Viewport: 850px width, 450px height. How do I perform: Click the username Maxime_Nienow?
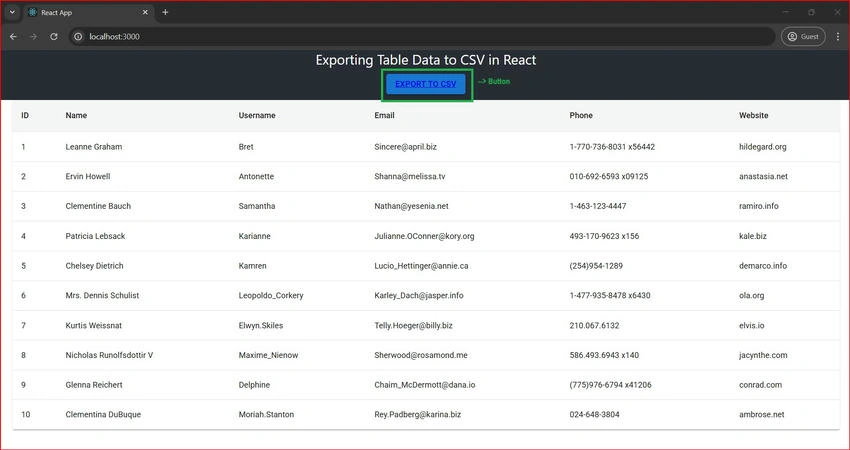point(268,355)
